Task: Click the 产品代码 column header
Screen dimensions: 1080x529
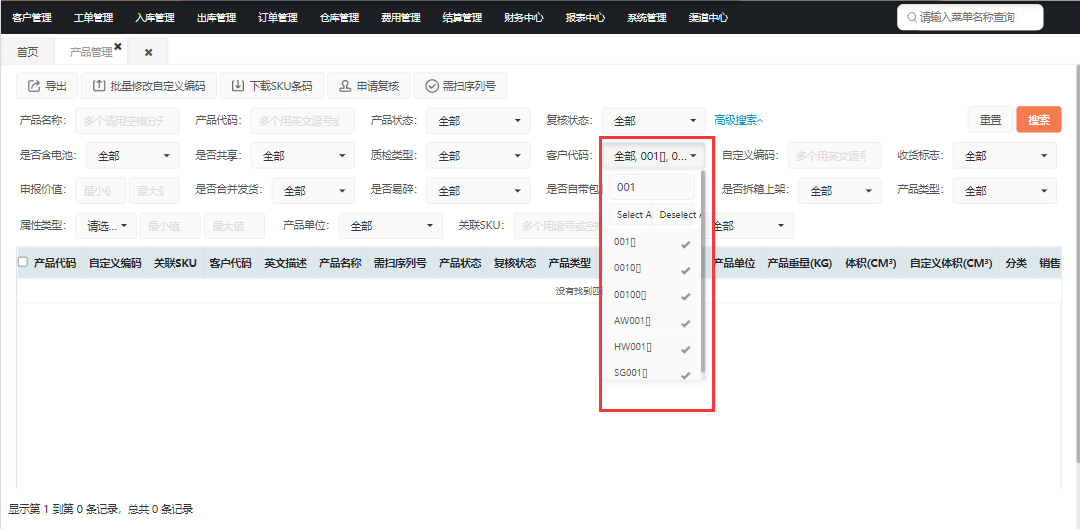Action: click(x=55, y=262)
